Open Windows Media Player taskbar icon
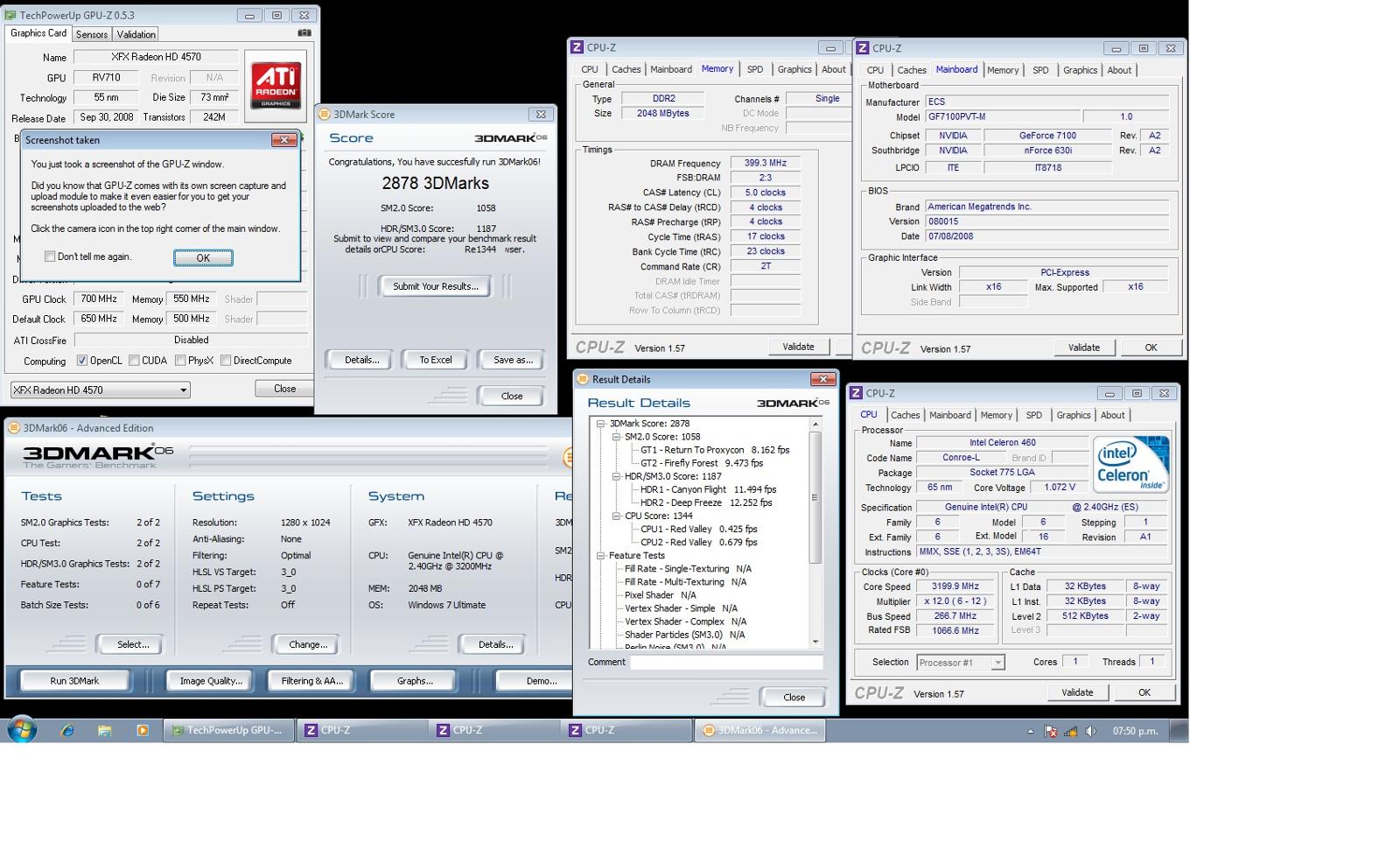This screenshot has height=850, width=1400. coord(143,730)
